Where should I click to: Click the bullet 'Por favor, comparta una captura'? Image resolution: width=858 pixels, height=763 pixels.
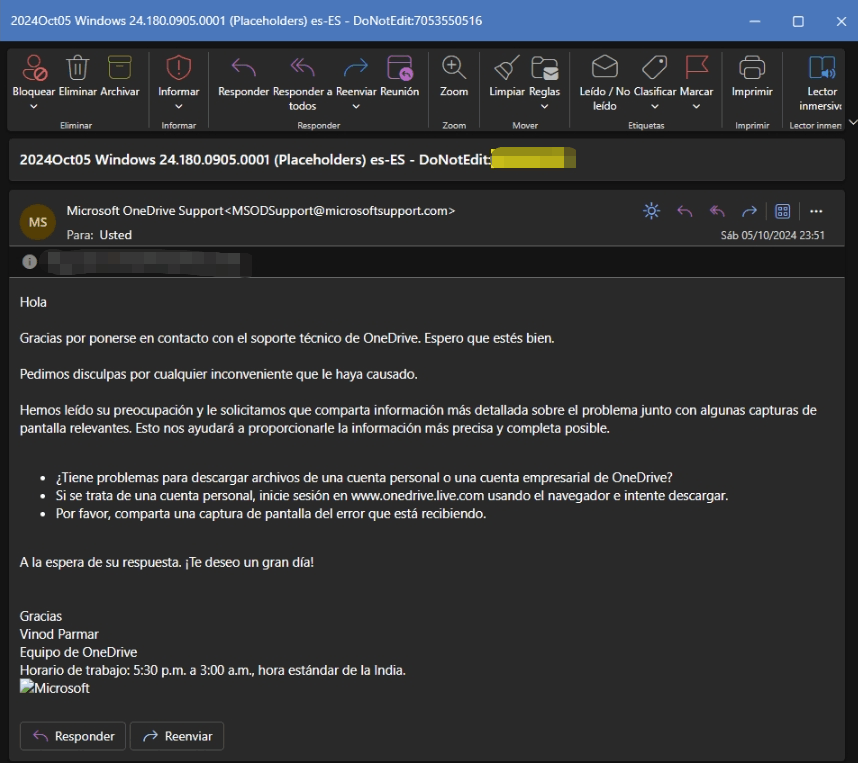pyautogui.click(x=271, y=514)
